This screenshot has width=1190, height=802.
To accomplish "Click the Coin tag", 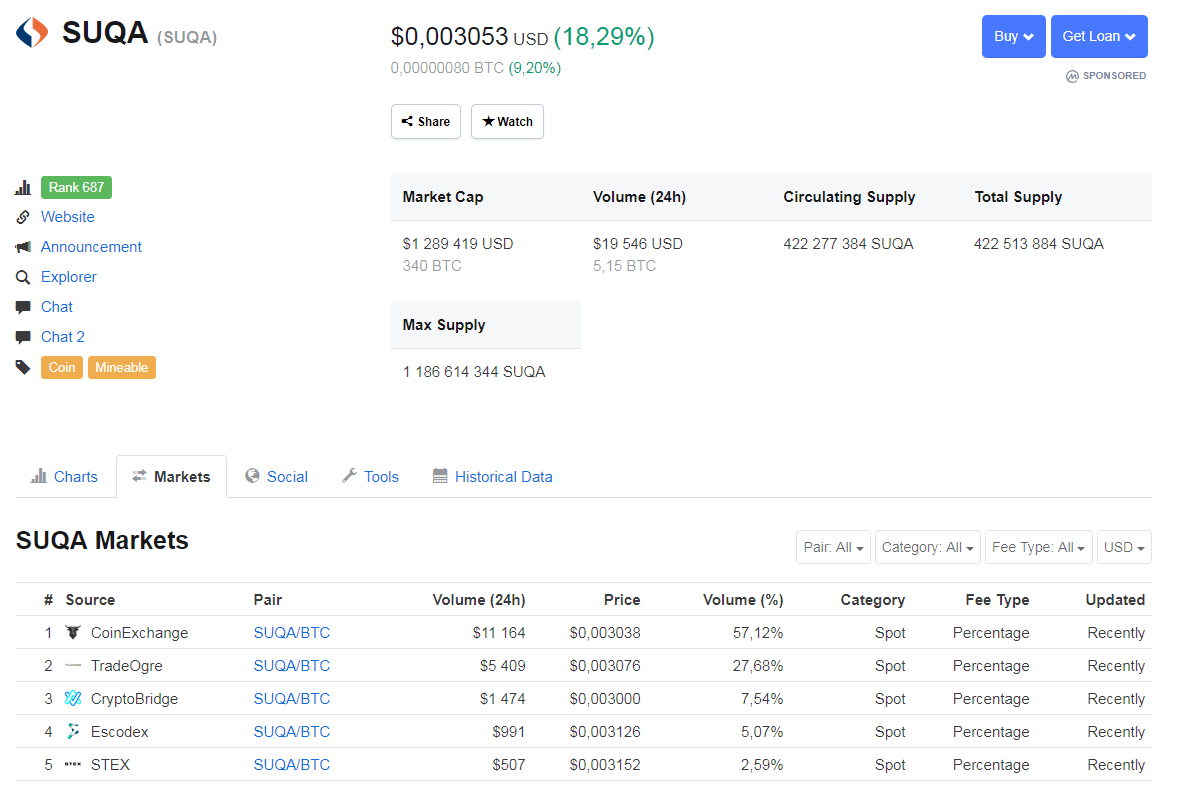I will (x=61, y=367).
